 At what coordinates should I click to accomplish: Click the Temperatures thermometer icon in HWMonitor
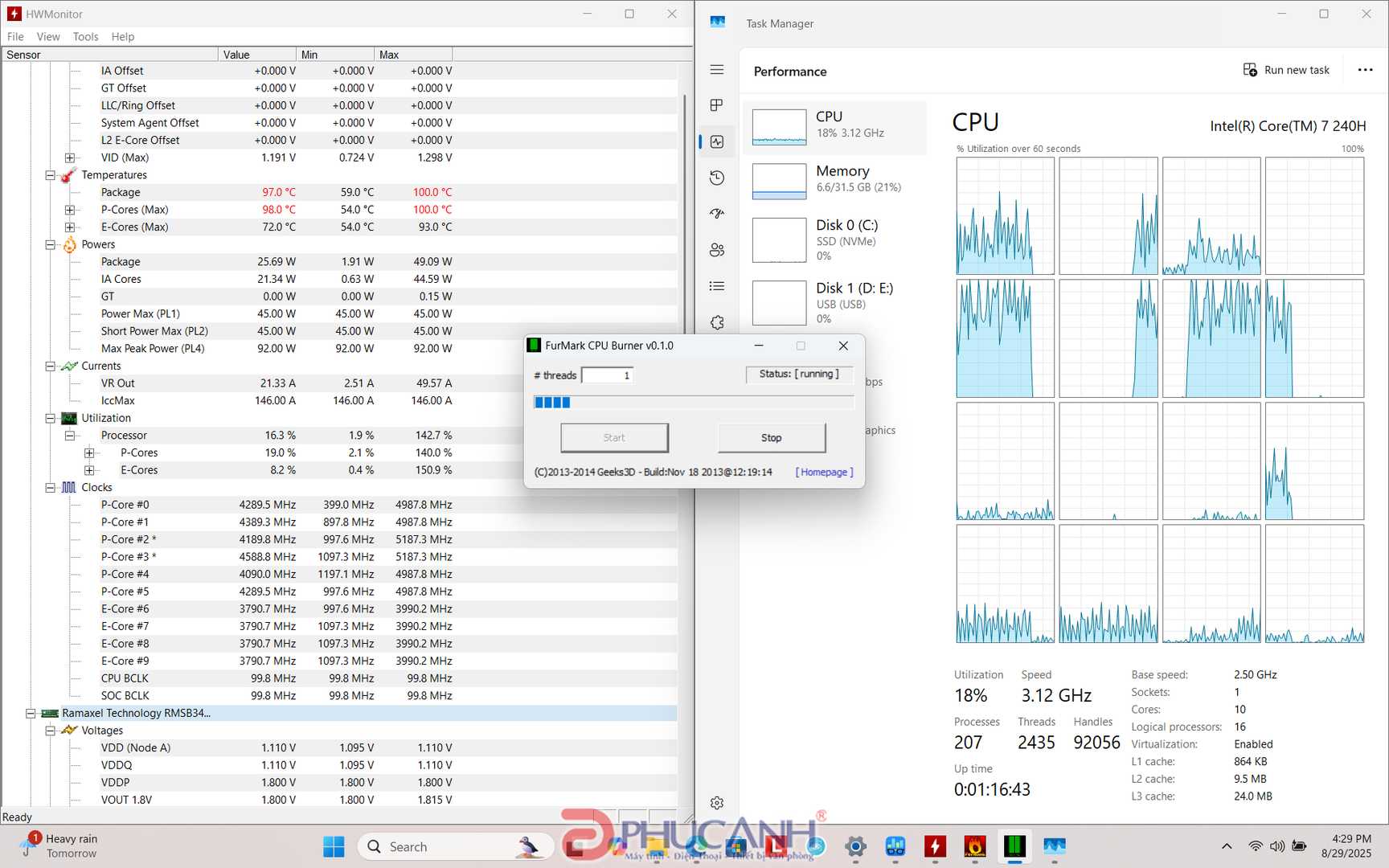69,175
